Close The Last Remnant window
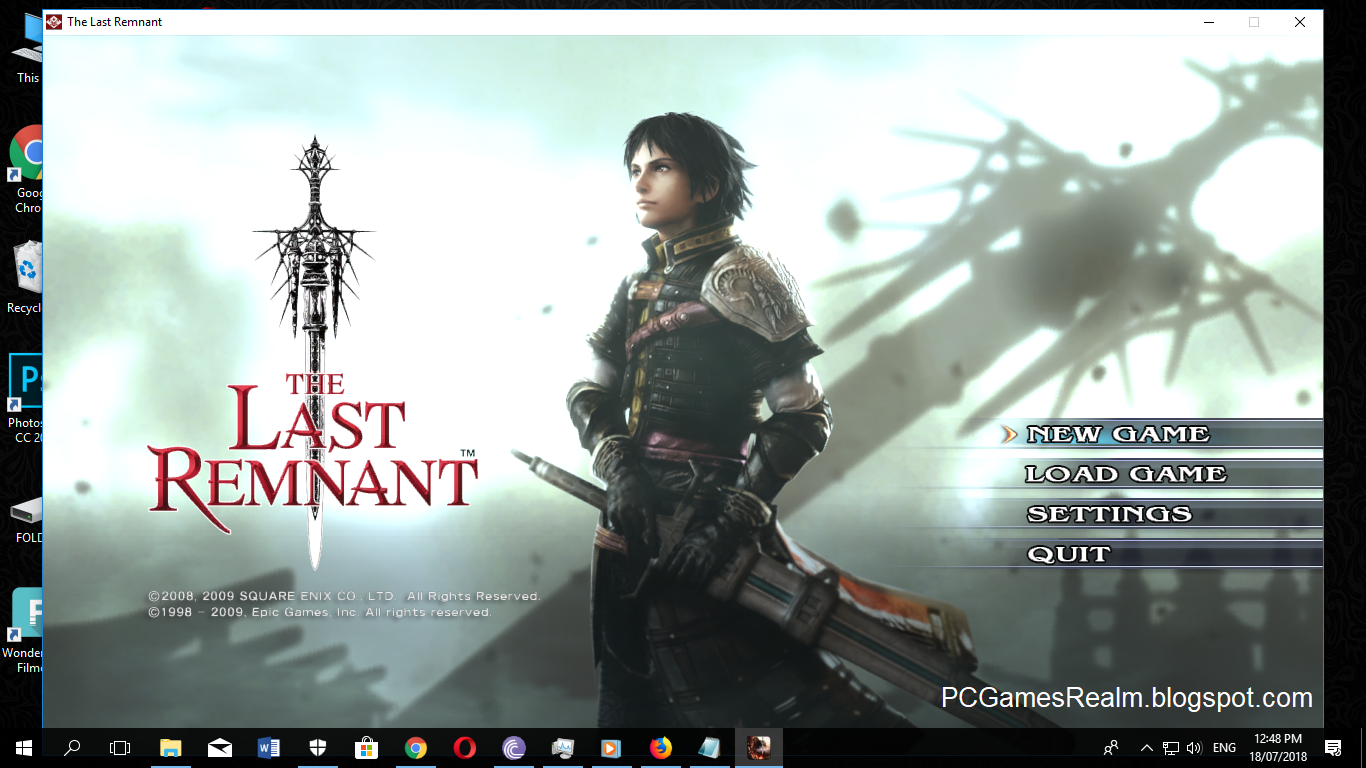 (1300, 22)
